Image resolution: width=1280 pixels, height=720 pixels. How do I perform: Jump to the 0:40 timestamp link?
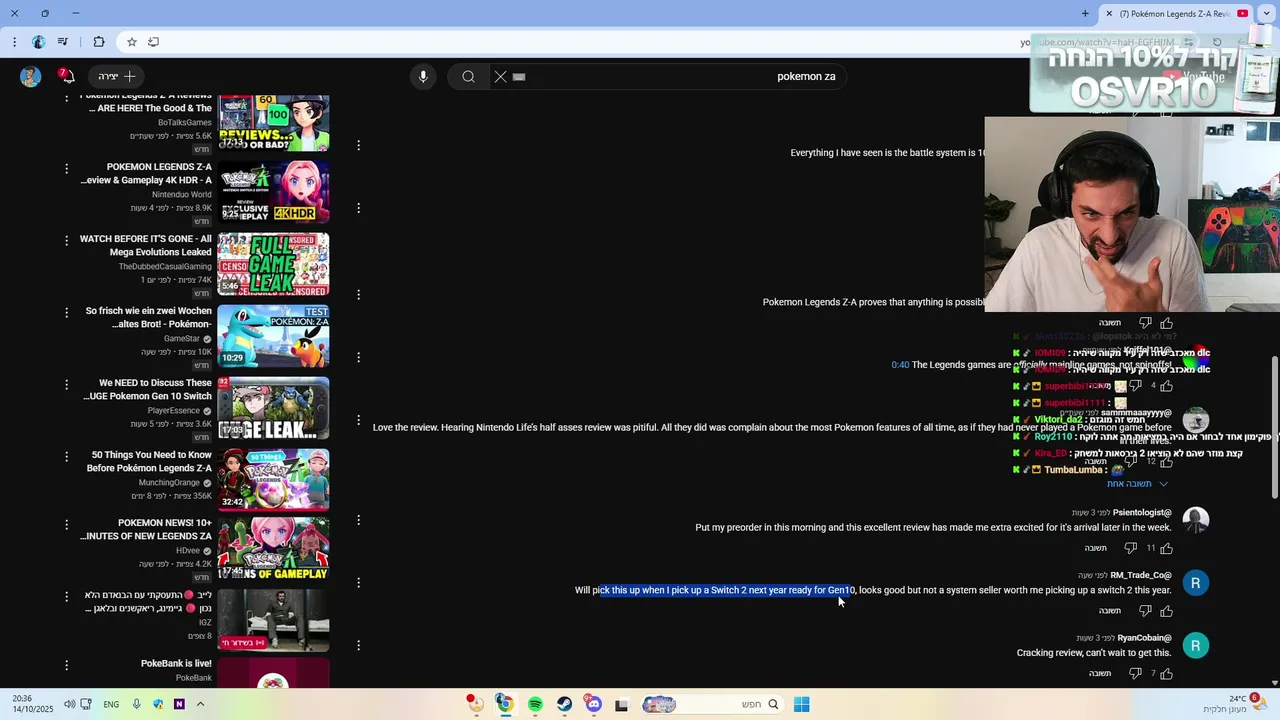tap(900, 365)
